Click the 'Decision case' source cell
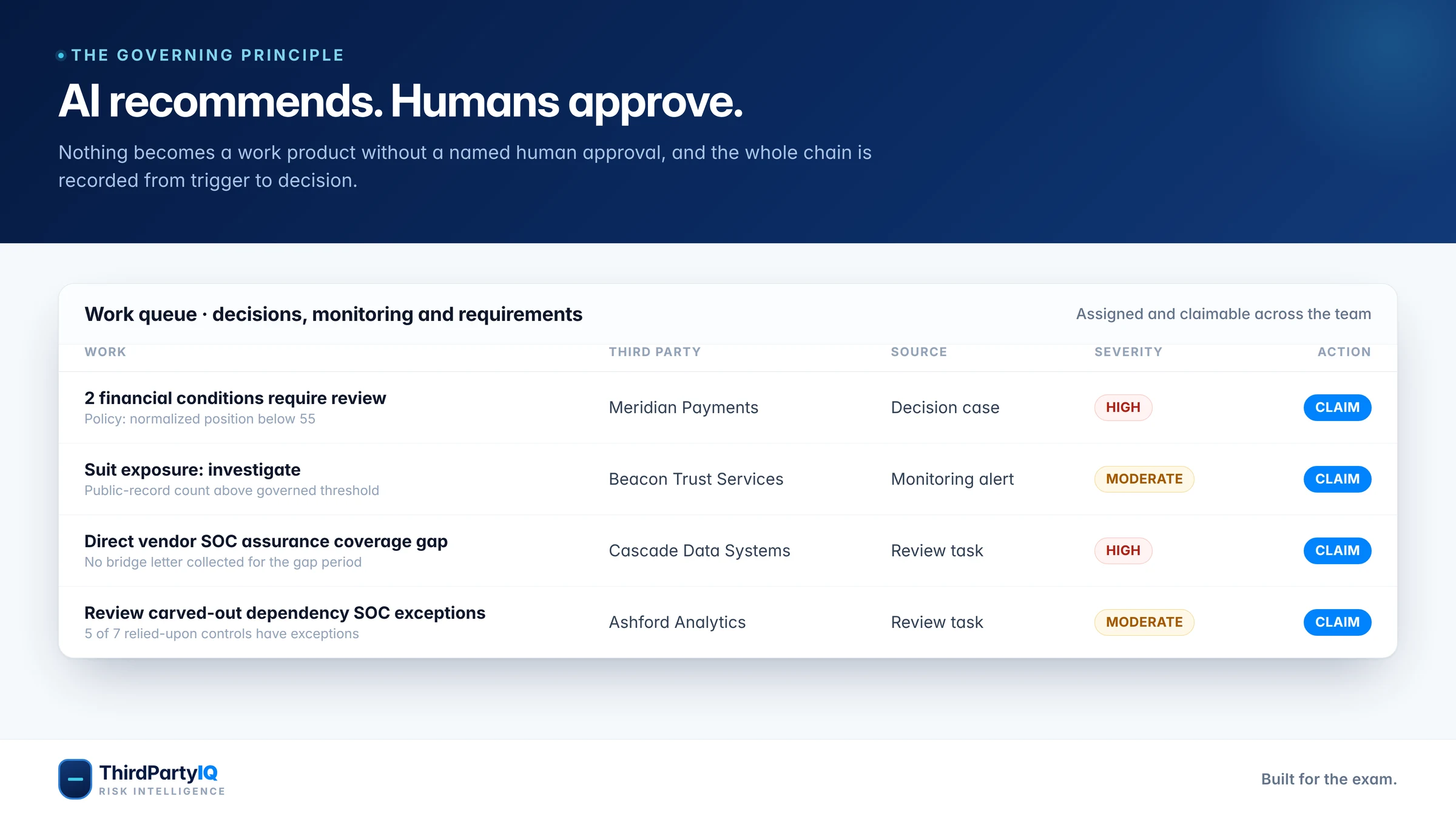Screen dimensions: 1456x819 [x=945, y=408]
